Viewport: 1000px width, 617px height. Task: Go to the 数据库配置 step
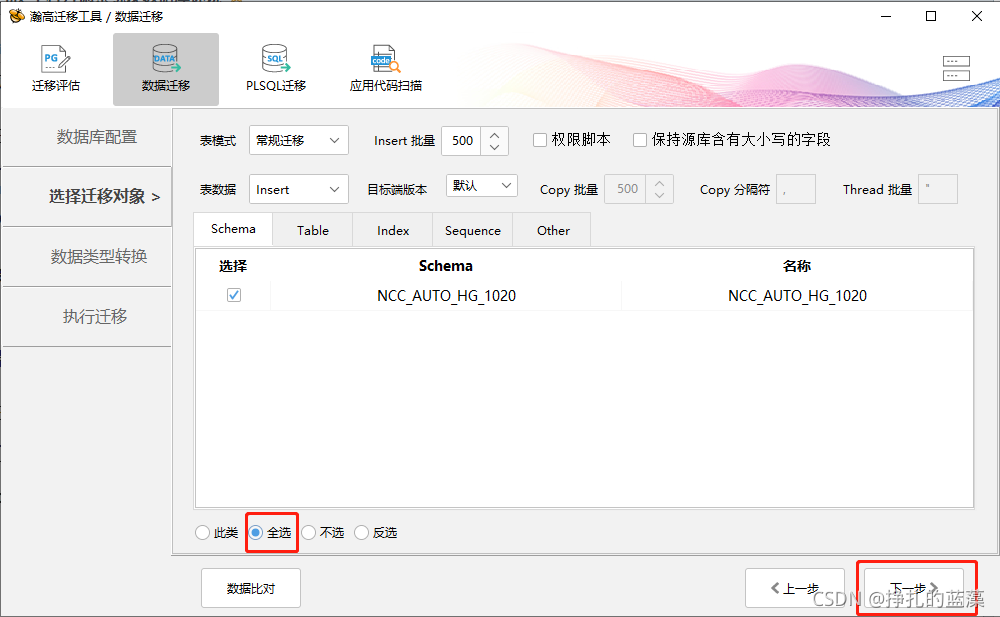[87, 137]
